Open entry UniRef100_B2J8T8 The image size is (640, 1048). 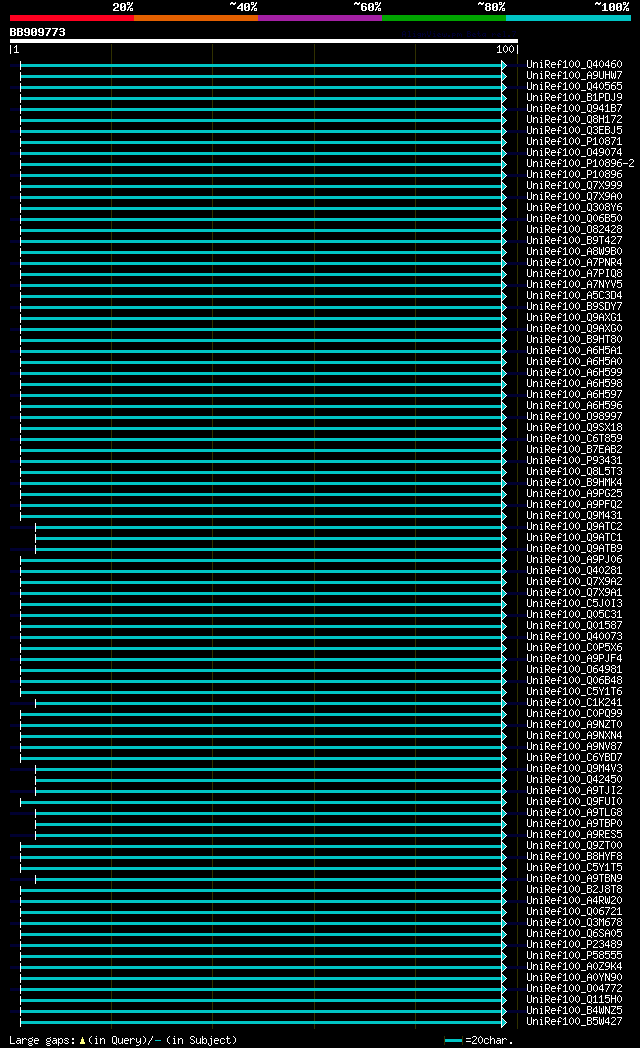coord(574,890)
